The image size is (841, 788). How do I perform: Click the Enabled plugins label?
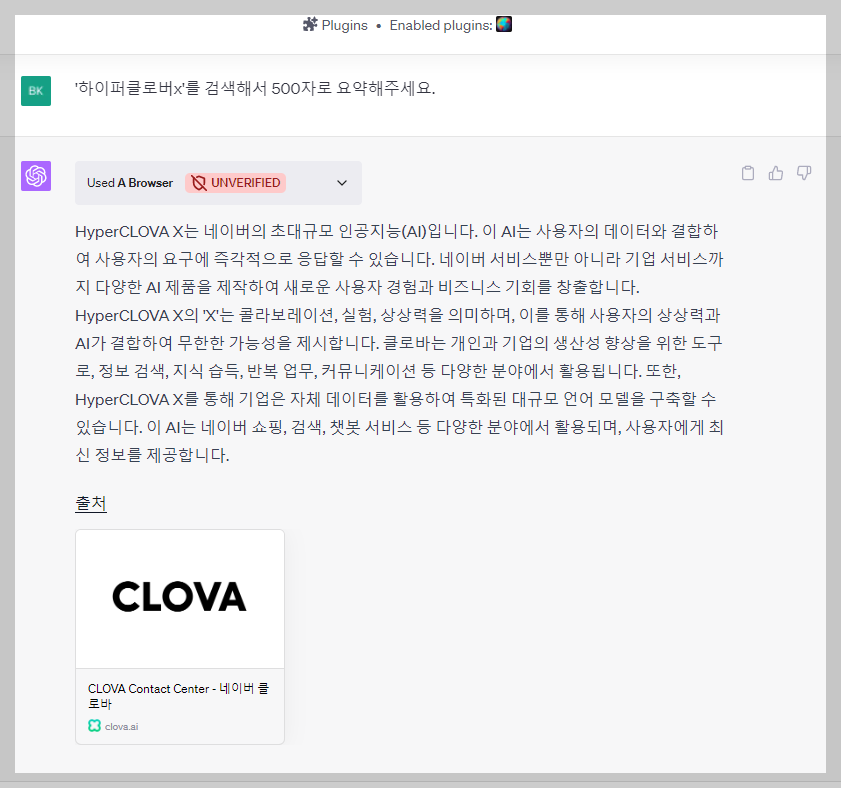coord(441,25)
